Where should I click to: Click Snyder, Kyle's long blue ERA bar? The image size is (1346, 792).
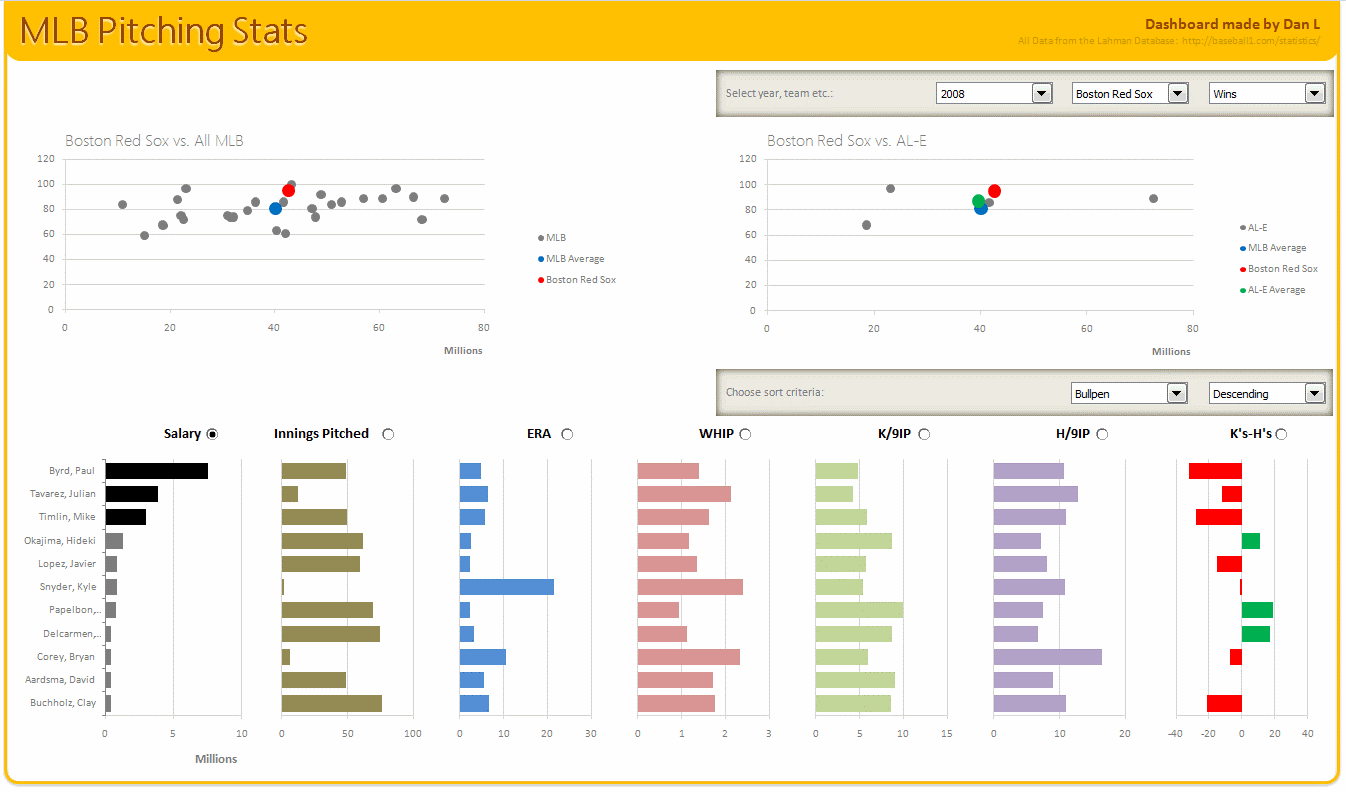click(x=506, y=587)
